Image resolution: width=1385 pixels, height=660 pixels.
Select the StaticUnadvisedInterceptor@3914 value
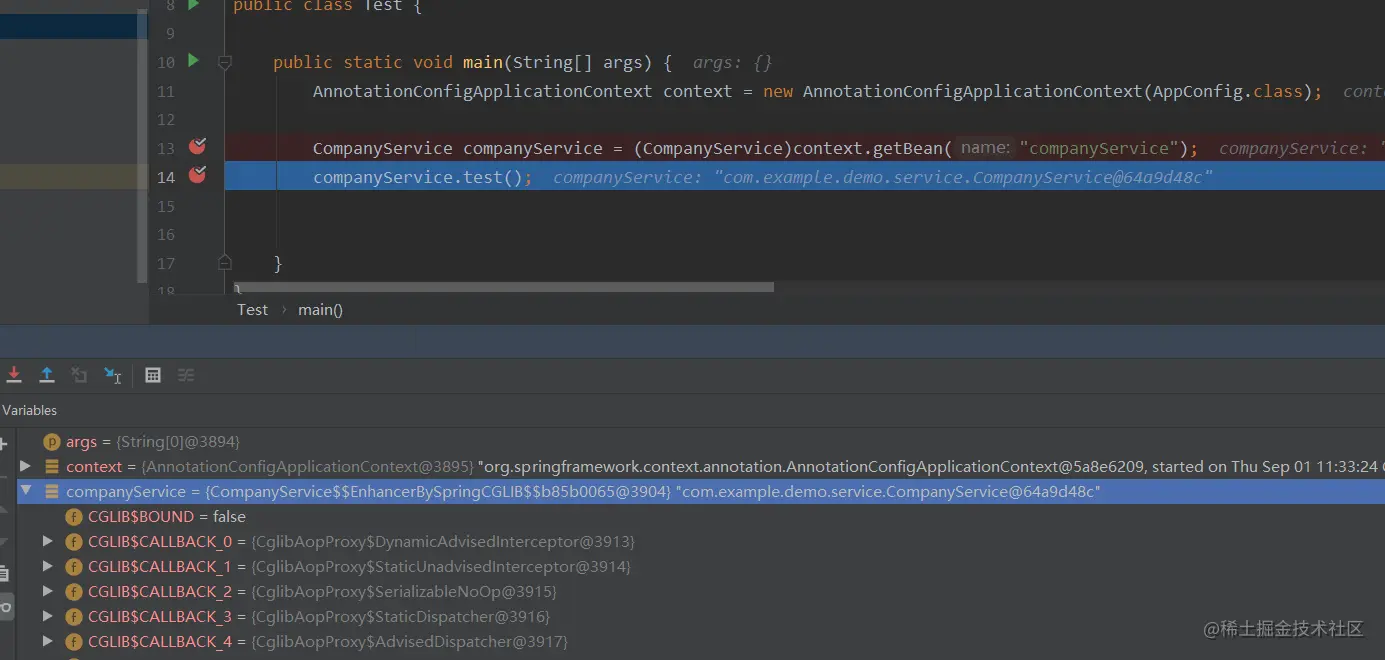pyautogui.click(x=441, y=566)
